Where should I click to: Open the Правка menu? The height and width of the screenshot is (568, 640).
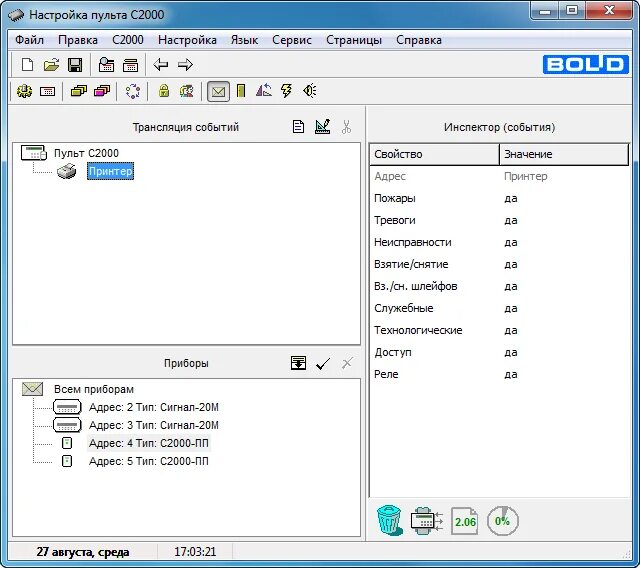pos(78,40)
